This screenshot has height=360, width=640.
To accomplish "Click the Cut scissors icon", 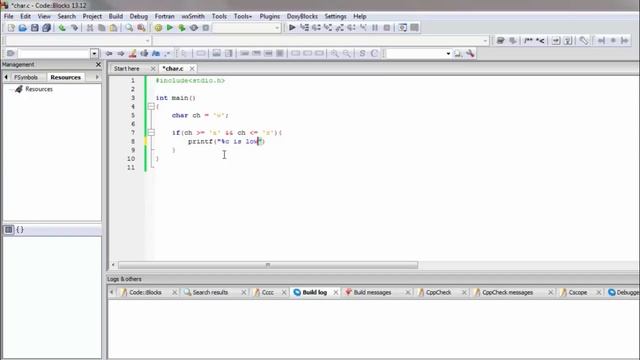I will point(90,28).
